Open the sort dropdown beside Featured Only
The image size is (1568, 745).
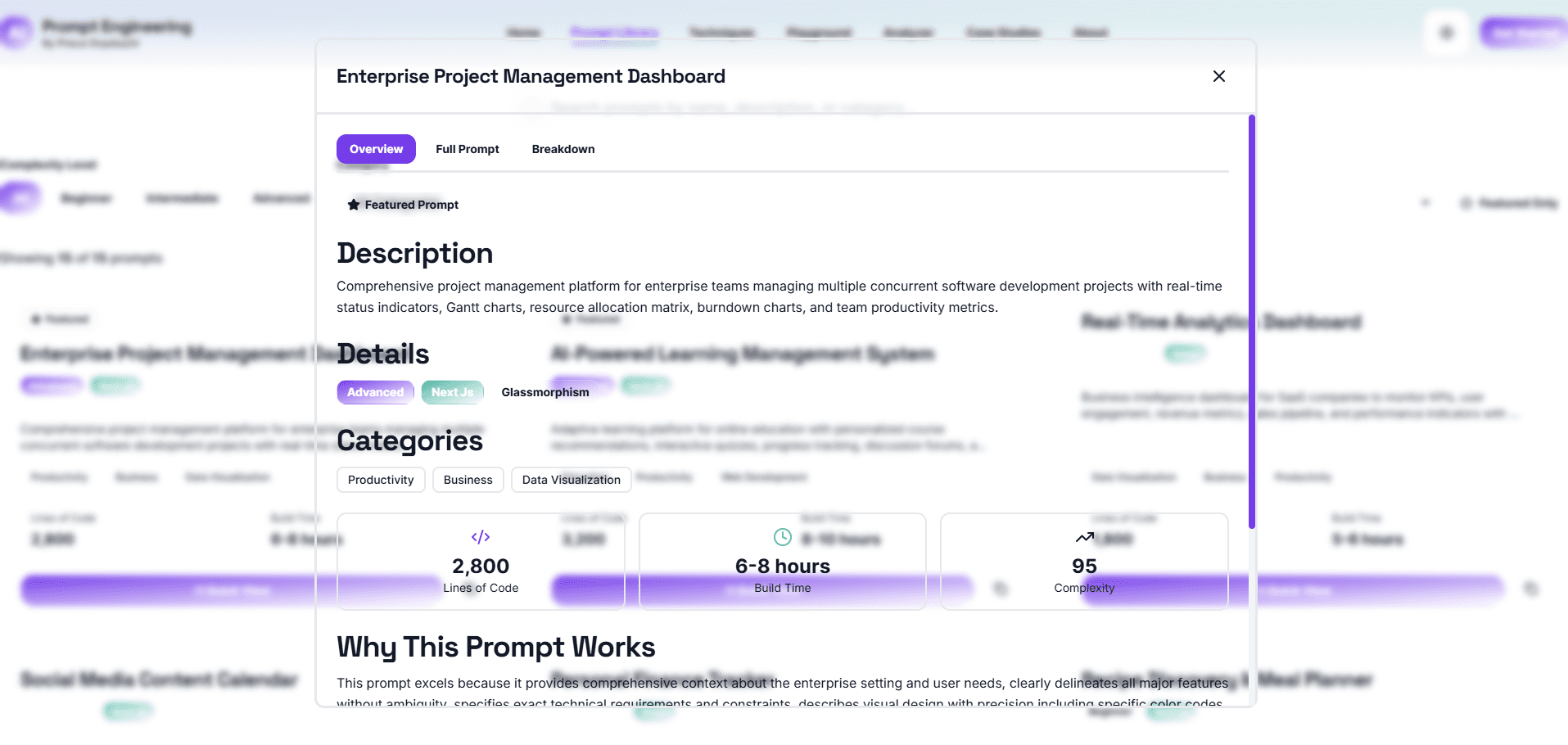tap(1425, 202)
